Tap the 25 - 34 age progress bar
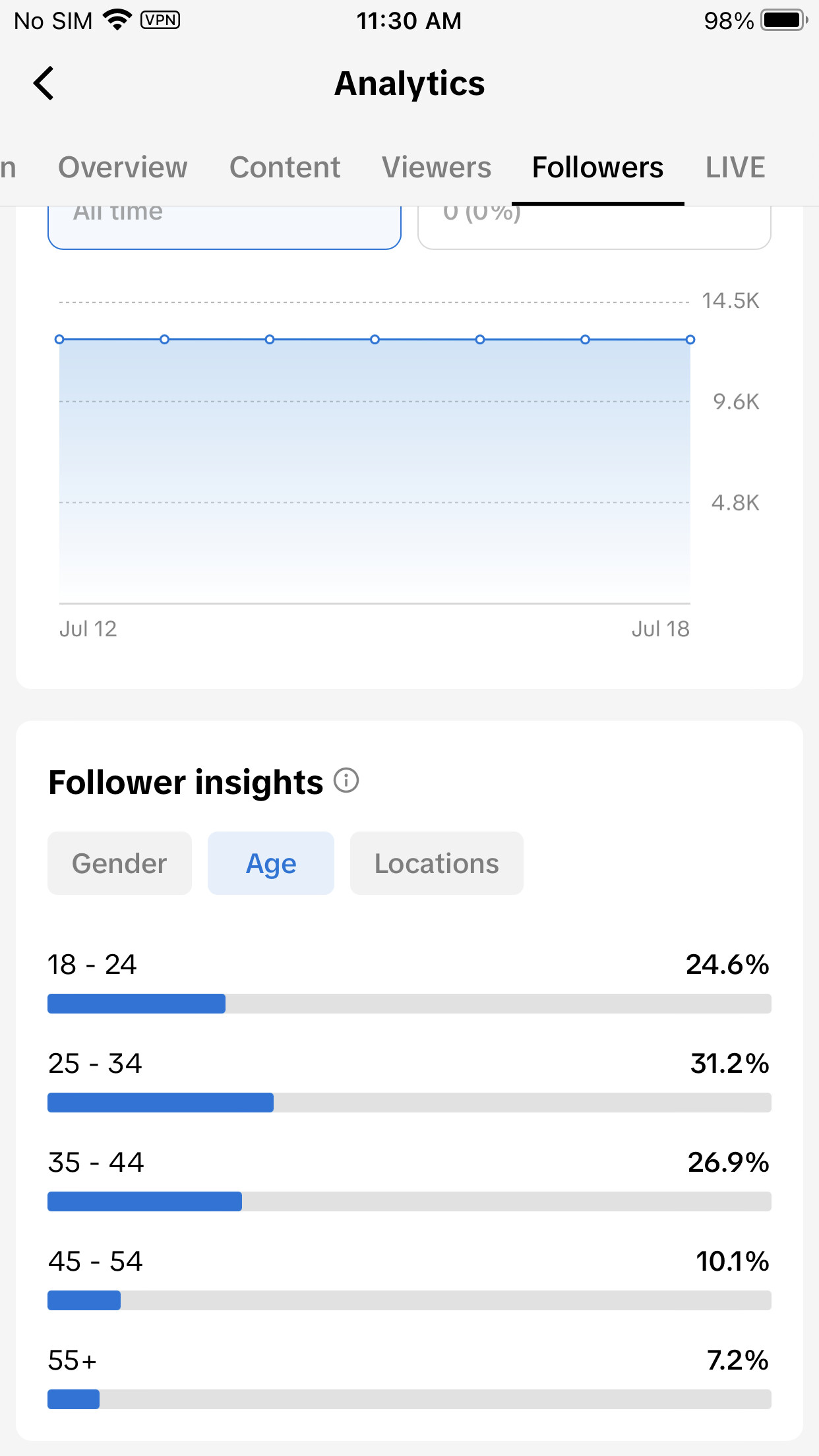The width and height of the screenshot is (819, 1456). tap(409, 1103)
